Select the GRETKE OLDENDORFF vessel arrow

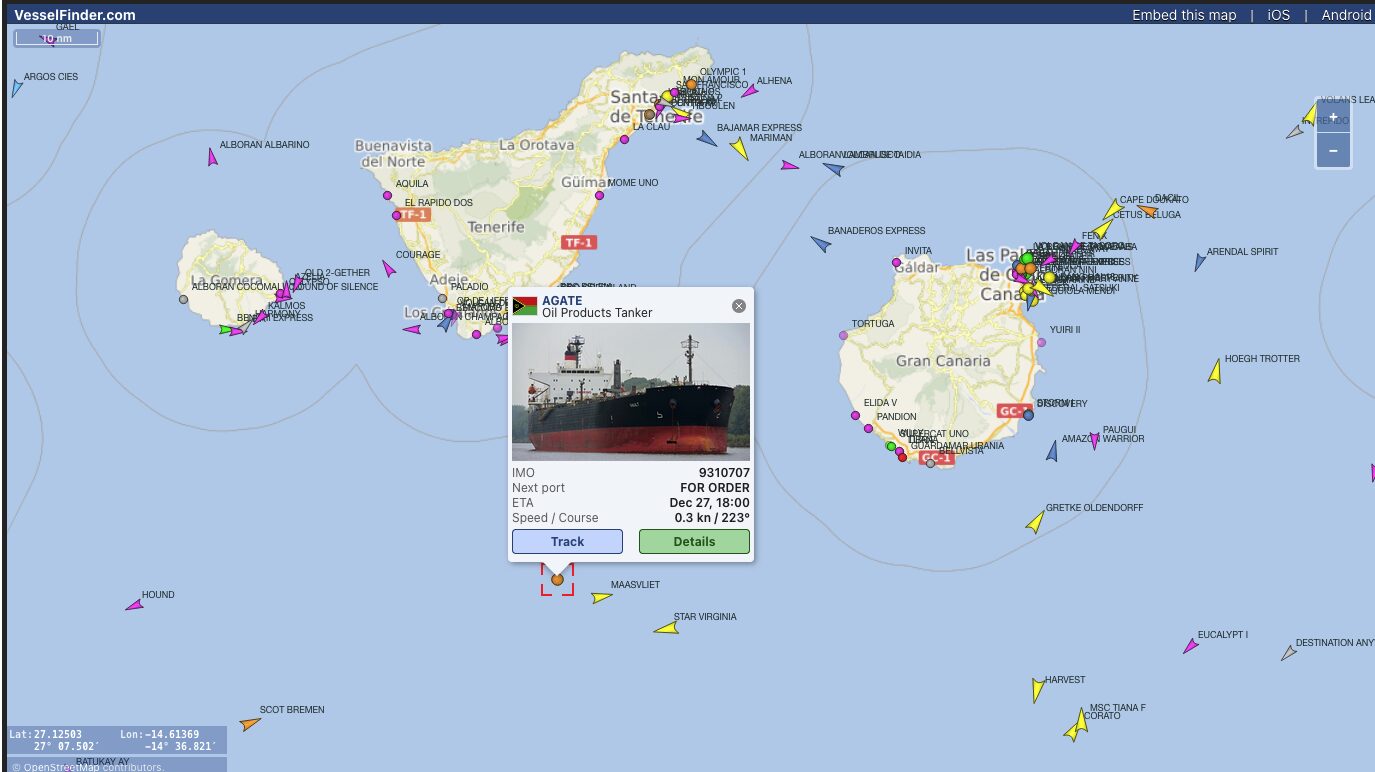[1035, 521]
